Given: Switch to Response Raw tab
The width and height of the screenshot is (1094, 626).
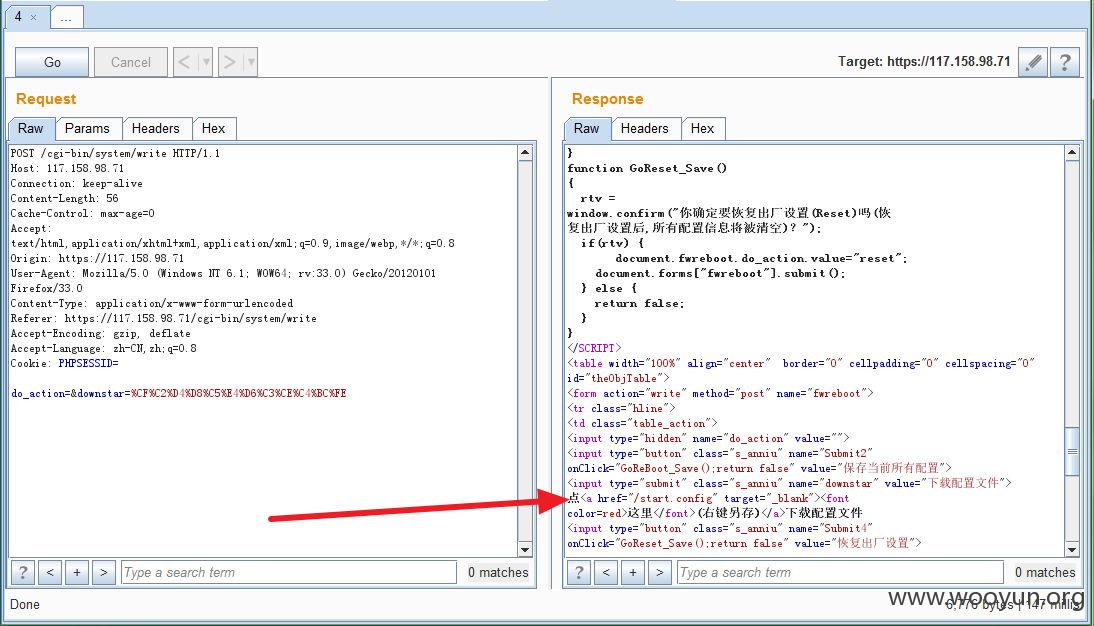Looking at the screenshot, I should coord(587,128).
